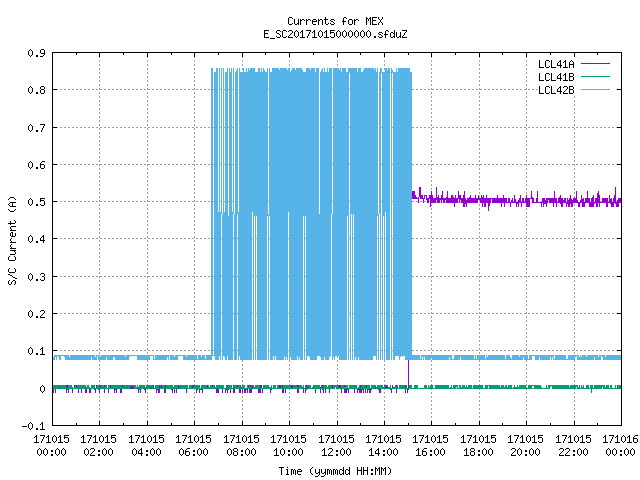Click the 'S/C Current (A)' axis label
Viewport: 640px width, 480px height.
pos(13,240)
